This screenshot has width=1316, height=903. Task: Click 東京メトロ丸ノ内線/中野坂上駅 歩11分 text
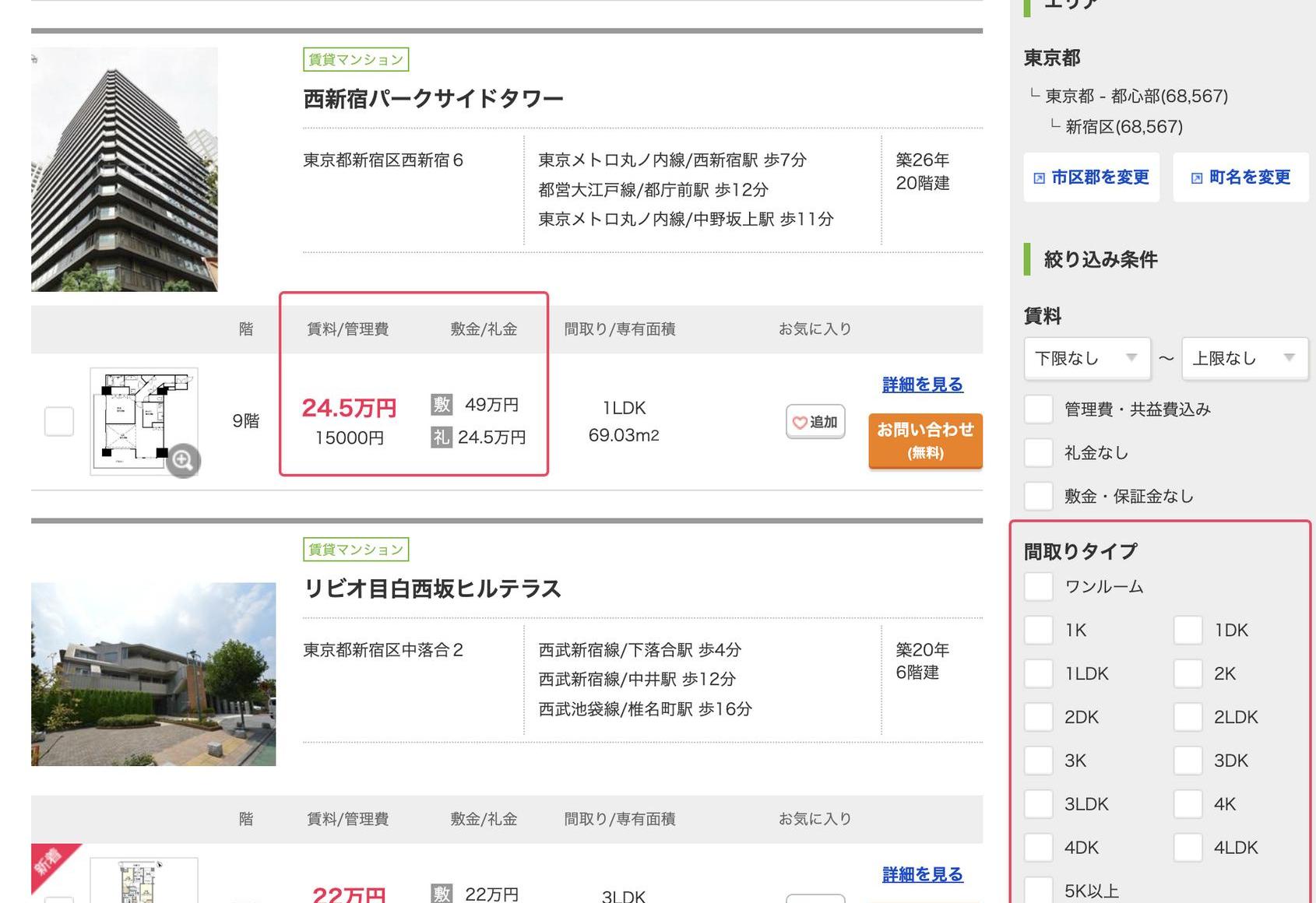[686, 220]
